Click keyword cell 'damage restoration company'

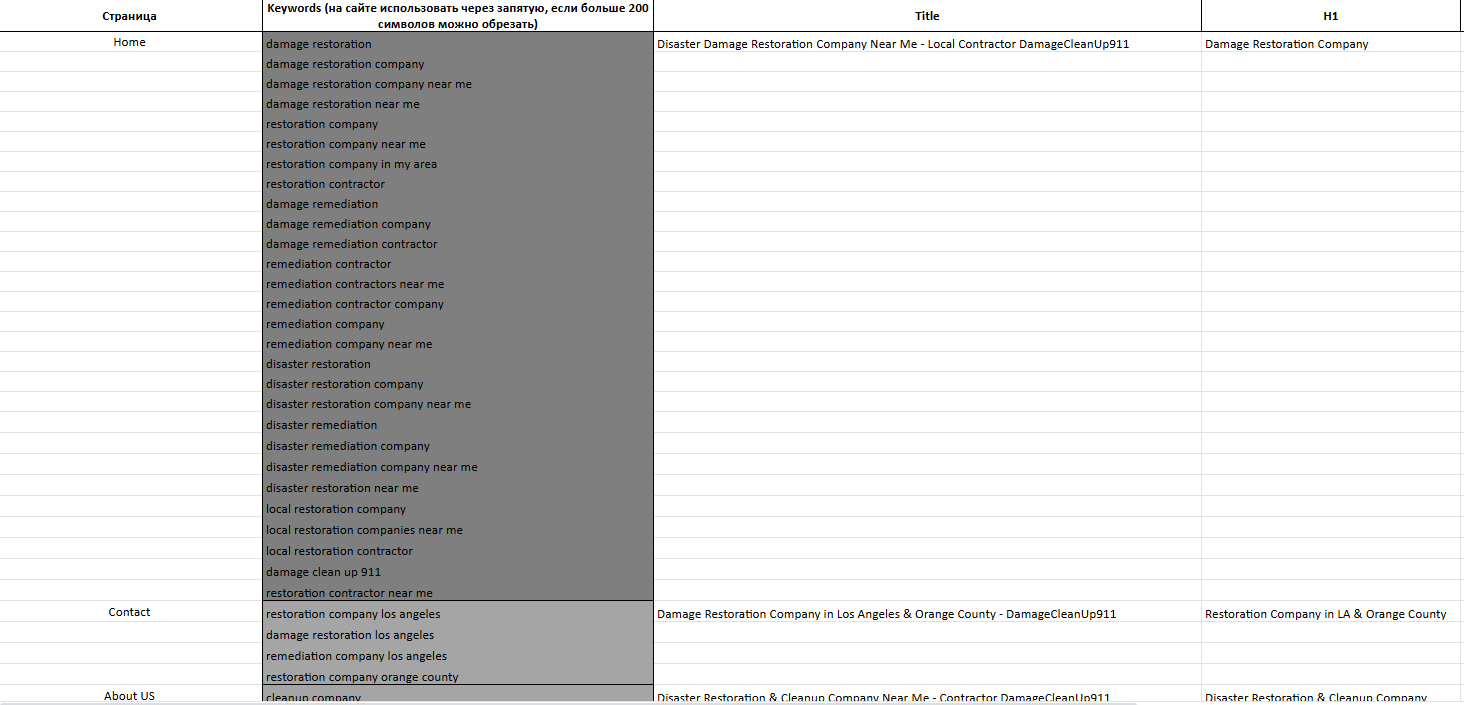(x=458, y=64)
